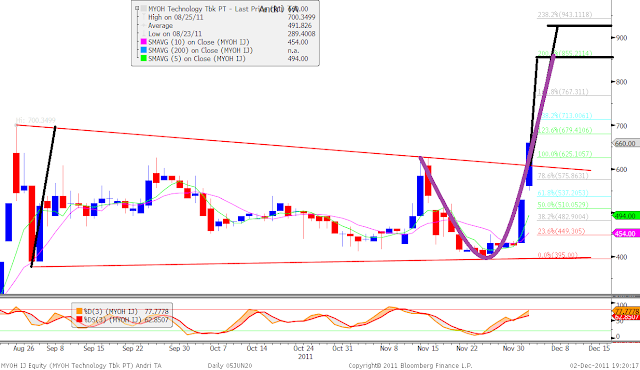Image resolution: width=640 pixels, height=370 pixels.
Task: Click the 'Dec 15' date axis label
Action: [x=599, y=348]
